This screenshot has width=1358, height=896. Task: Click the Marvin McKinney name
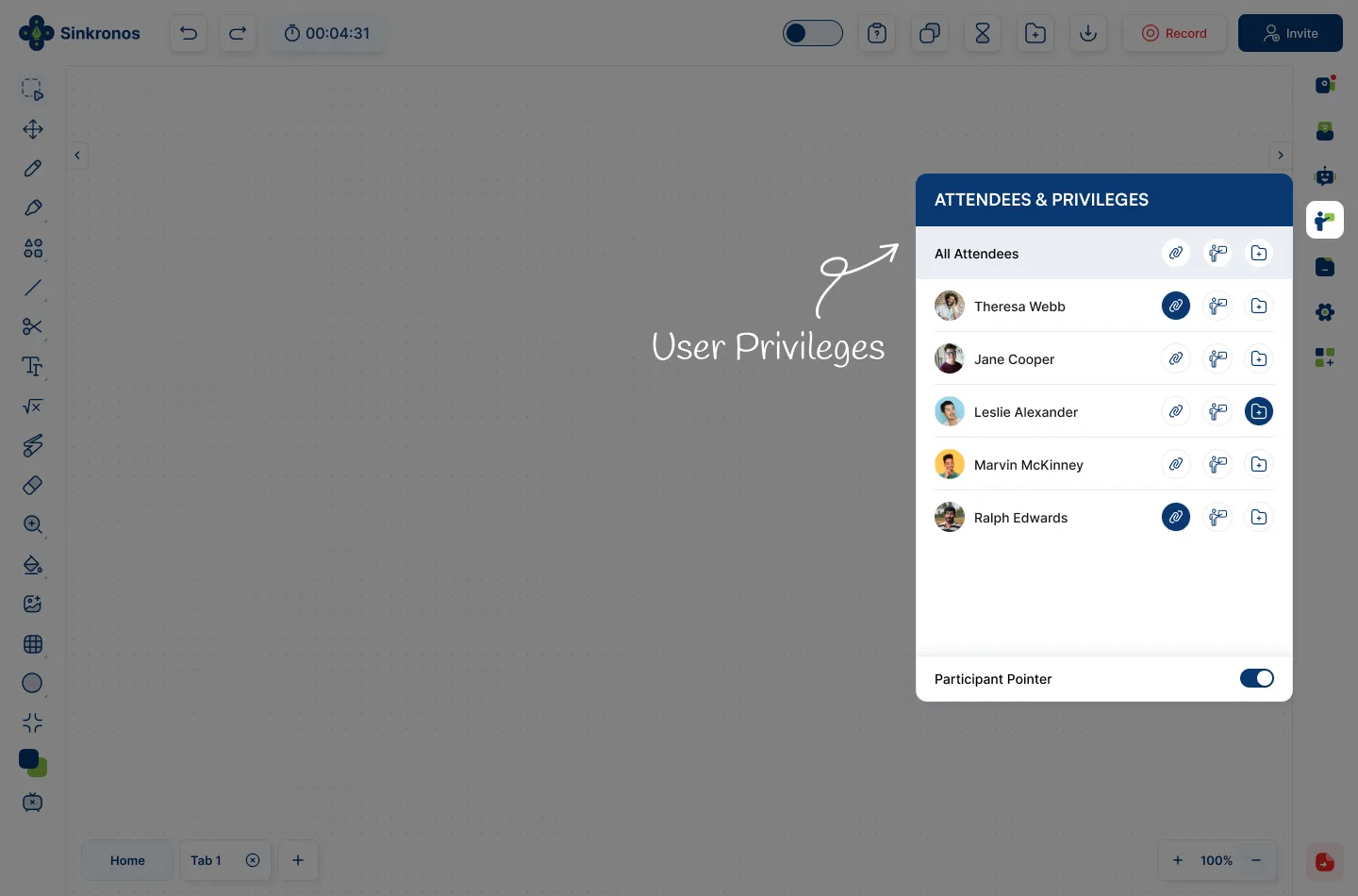[x=1029, y=465]
